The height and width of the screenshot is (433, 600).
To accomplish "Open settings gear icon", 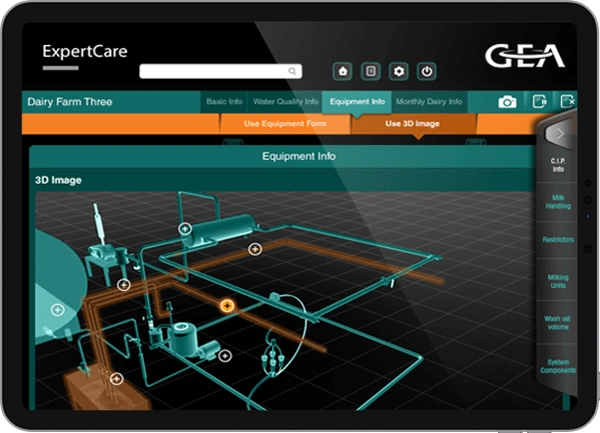I will pos(399,71).
